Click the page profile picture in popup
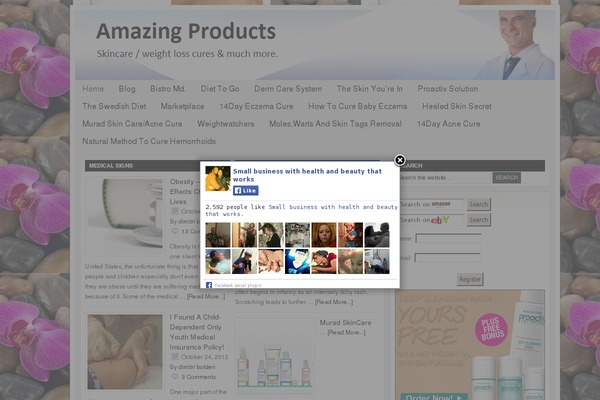The width and height of the screenshot is (600, 400). (x=218, y=178)
